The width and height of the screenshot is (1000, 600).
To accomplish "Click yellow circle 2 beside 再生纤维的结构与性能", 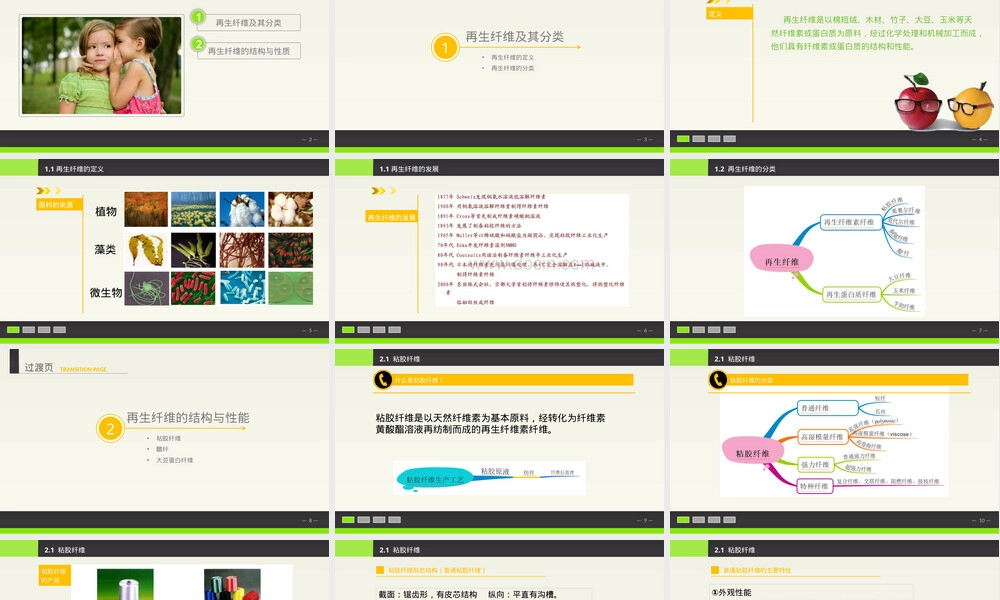I will tap(110, 428).
